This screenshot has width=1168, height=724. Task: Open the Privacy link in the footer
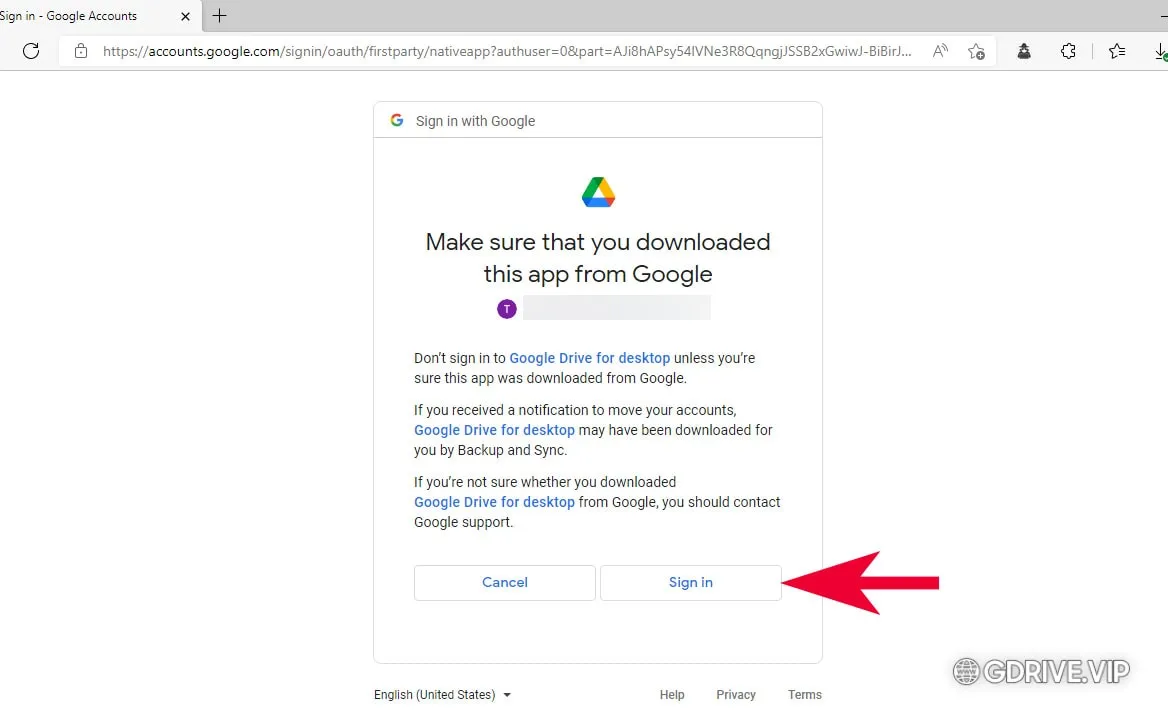pos(736,694)
